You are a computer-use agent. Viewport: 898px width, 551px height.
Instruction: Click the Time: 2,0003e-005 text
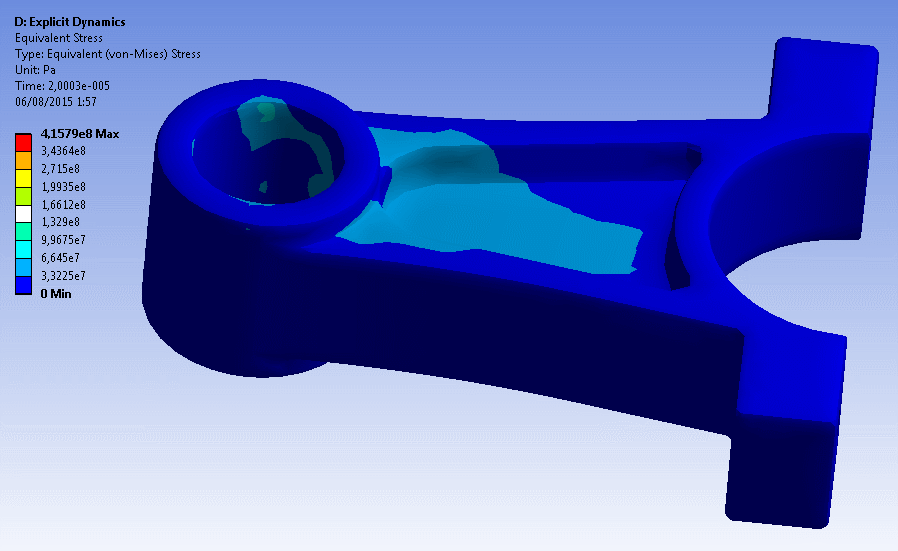pyautogui.click(x=62, y=86)
